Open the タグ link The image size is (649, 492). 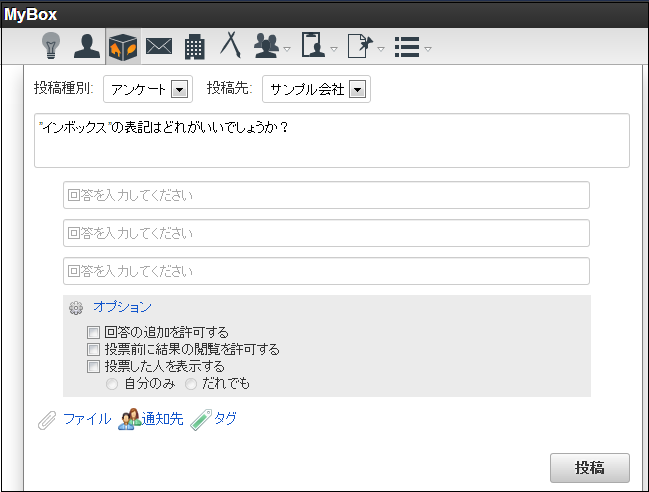click(225, 418)
